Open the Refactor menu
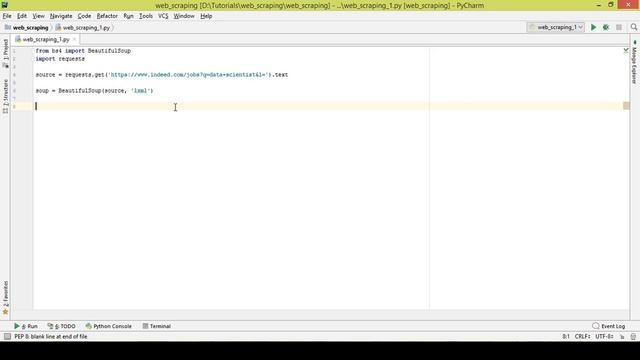 click(107, 16)
